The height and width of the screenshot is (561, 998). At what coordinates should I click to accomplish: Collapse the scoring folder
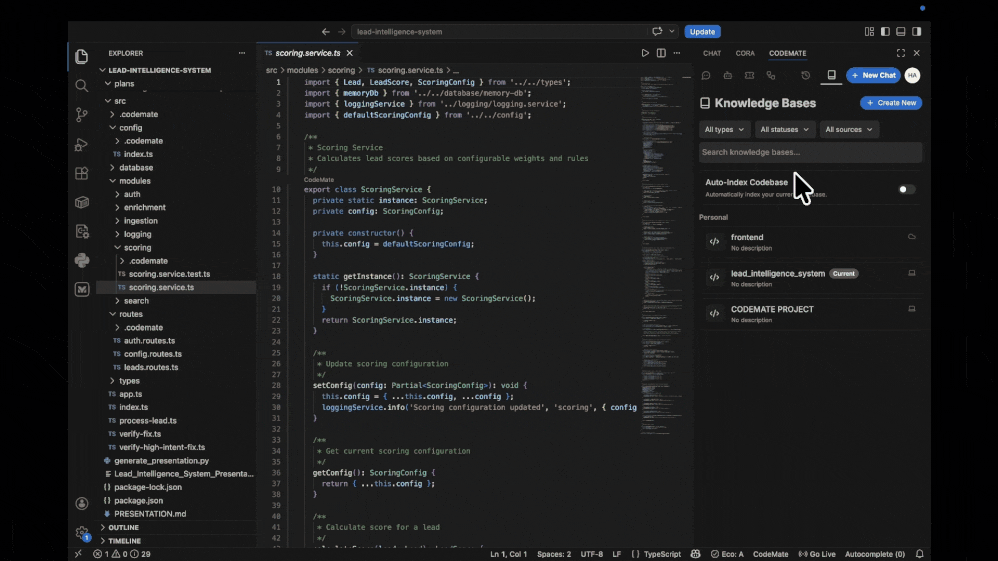pos(137,248)
